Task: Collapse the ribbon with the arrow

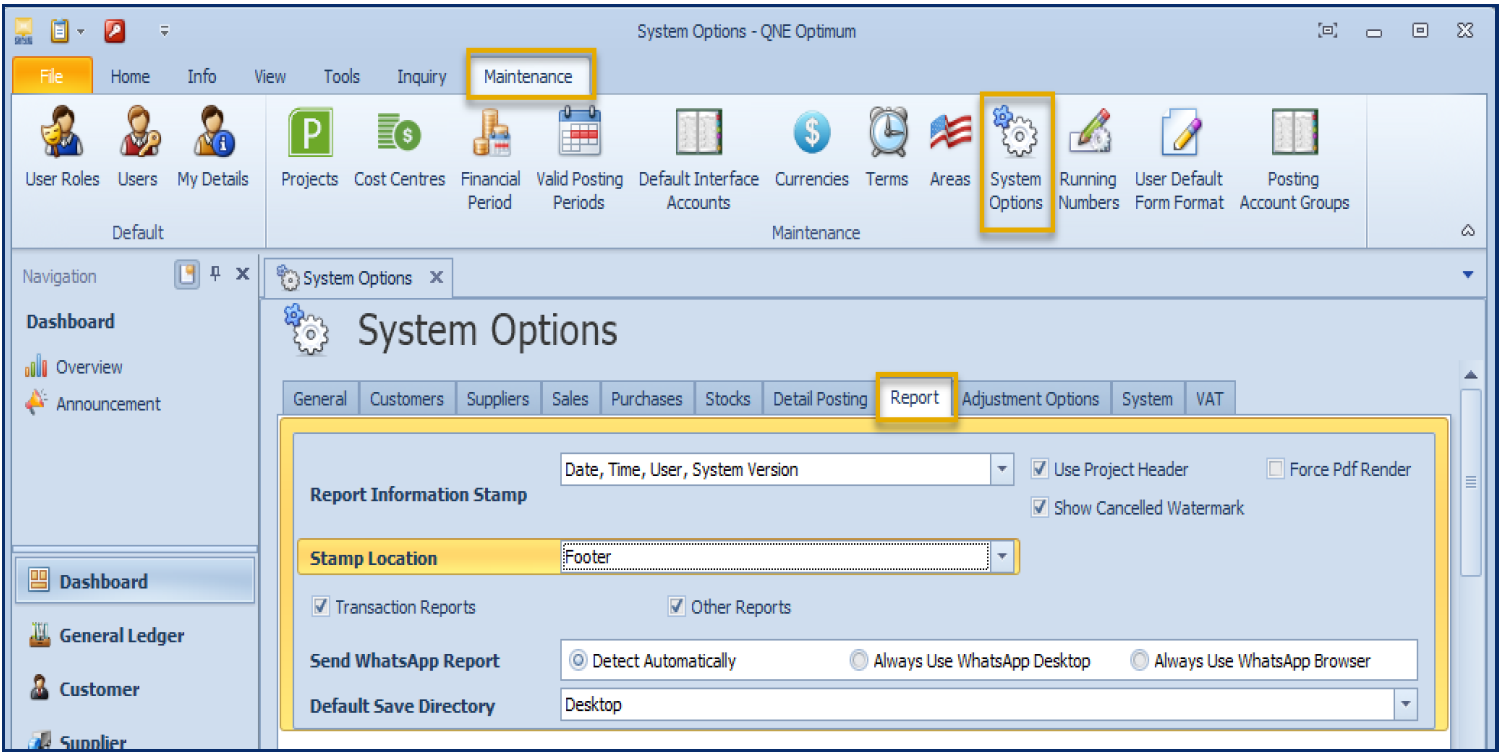Action: [1468, 231]
